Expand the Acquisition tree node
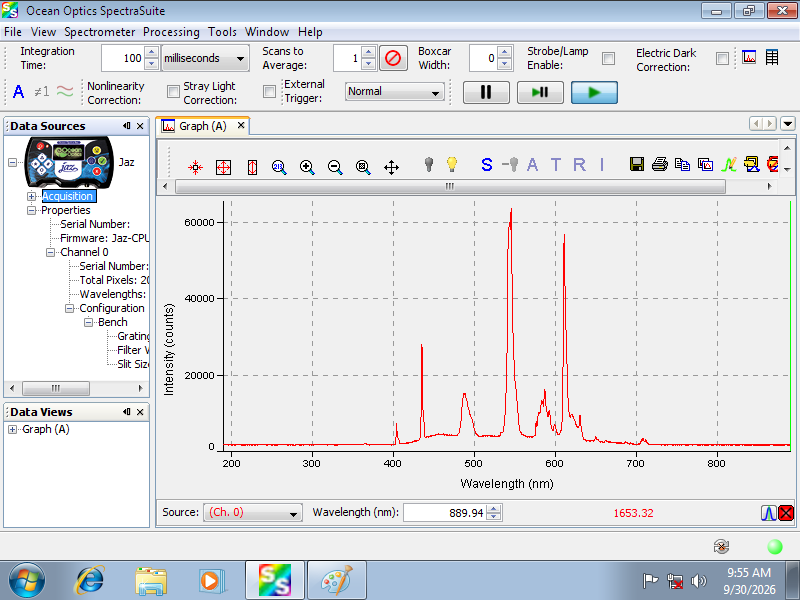This screenshot has height=600, width=800. [x=32, y=196]
